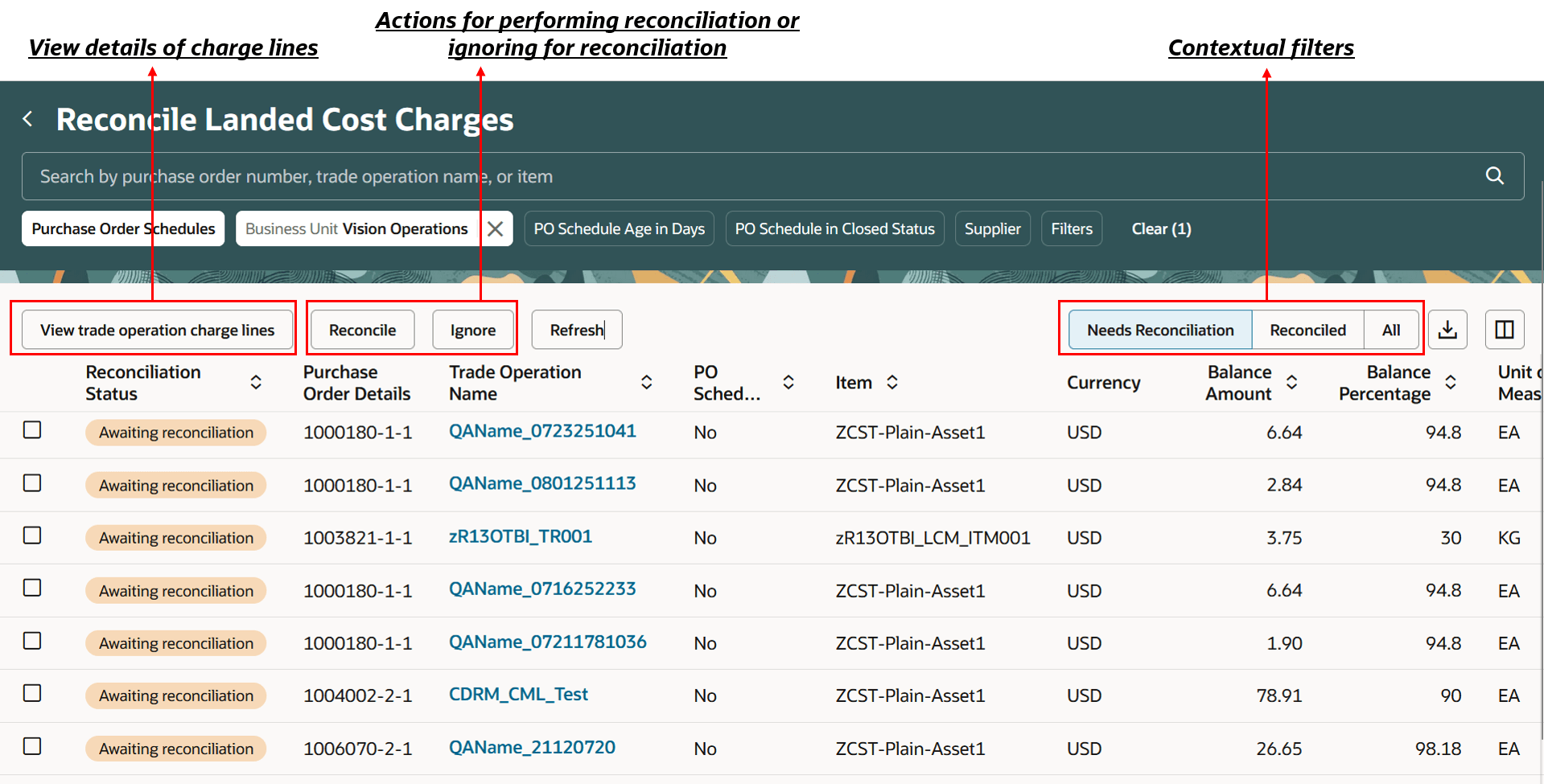Image resolution: width=1544 pixels, height=784 pixels.
Task: Sort by Balance Percentage column
Action: (1450, 383)
